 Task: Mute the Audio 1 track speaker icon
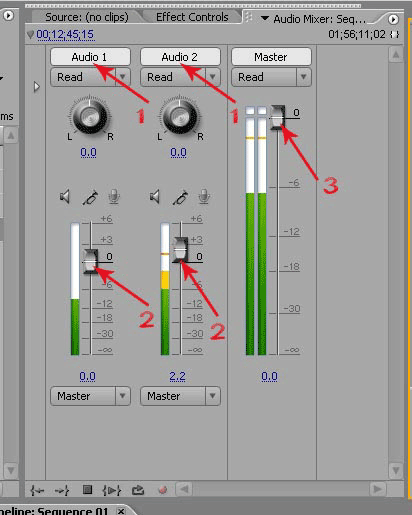coord(65,197)
